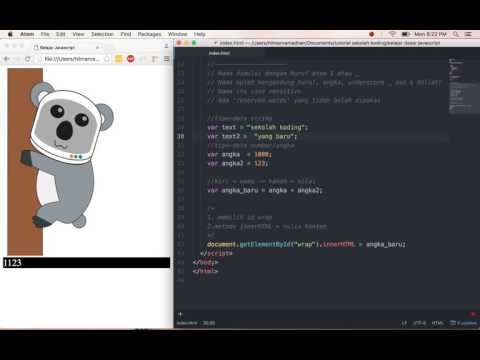Open the Help menu
Image resolution: width=480 pixels, height=360 pixels.
pyautogui.click(x=199, y=34)
